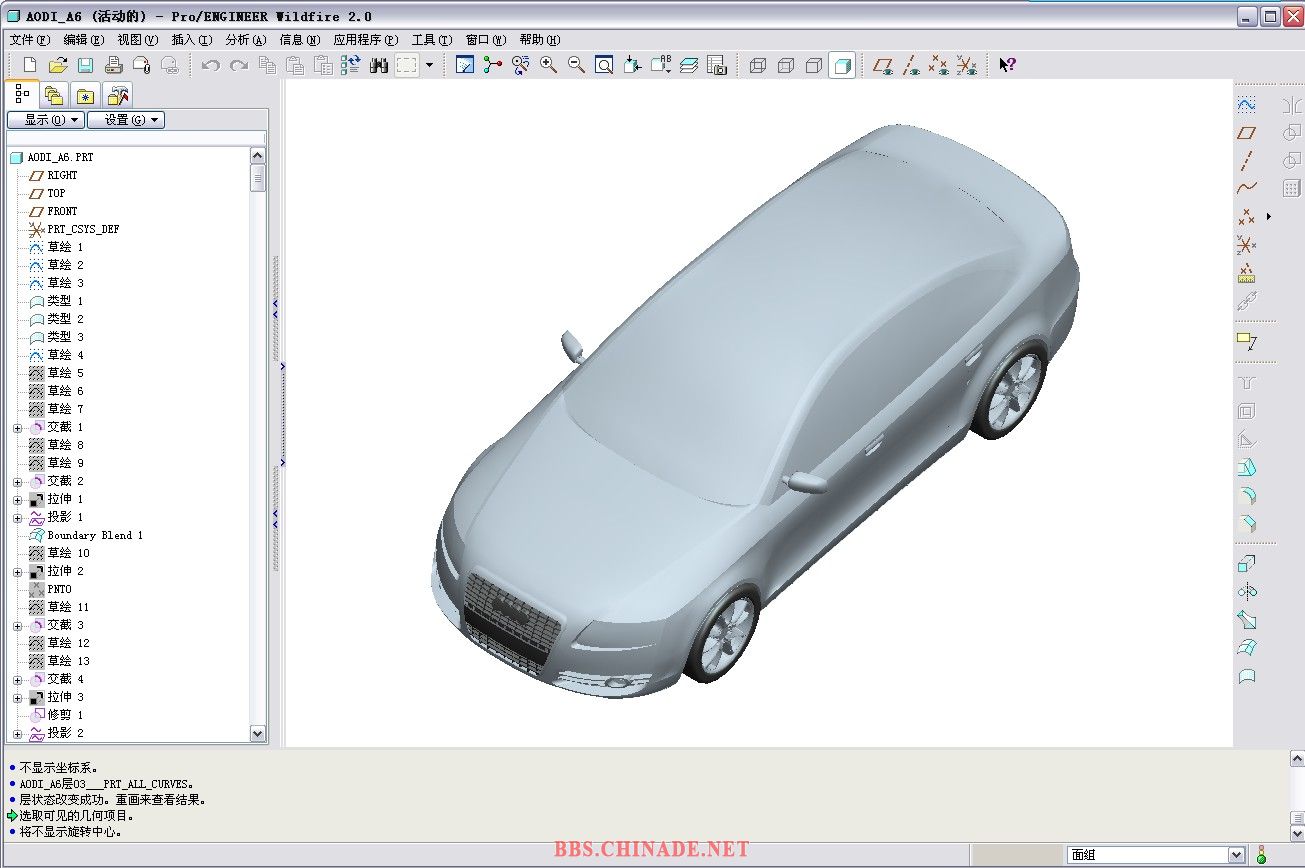Open the 编辑 menu
This screenshot has height=868, width=1305.
click(x=83, y=40)
